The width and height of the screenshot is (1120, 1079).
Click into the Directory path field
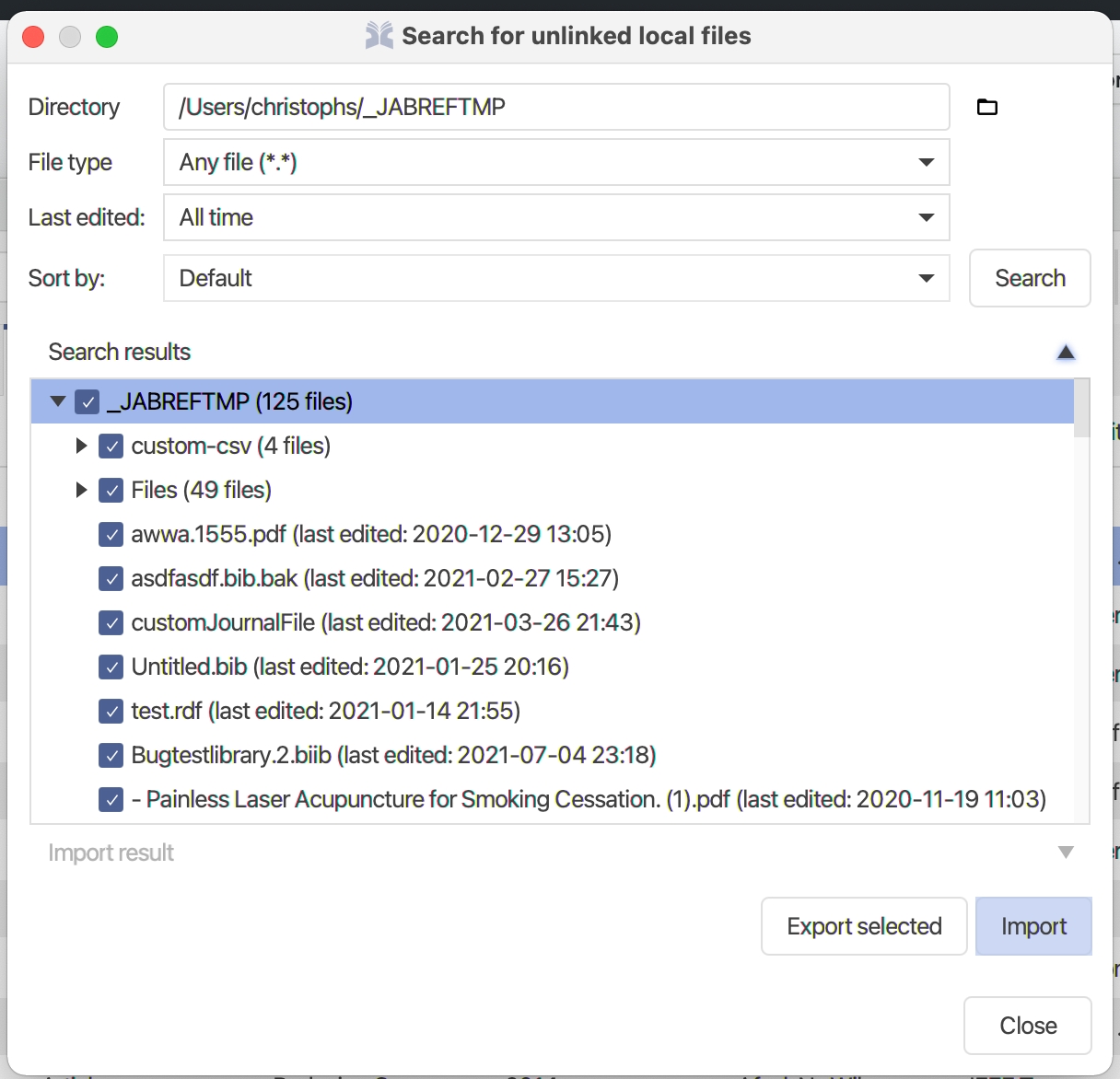(556, 107)
